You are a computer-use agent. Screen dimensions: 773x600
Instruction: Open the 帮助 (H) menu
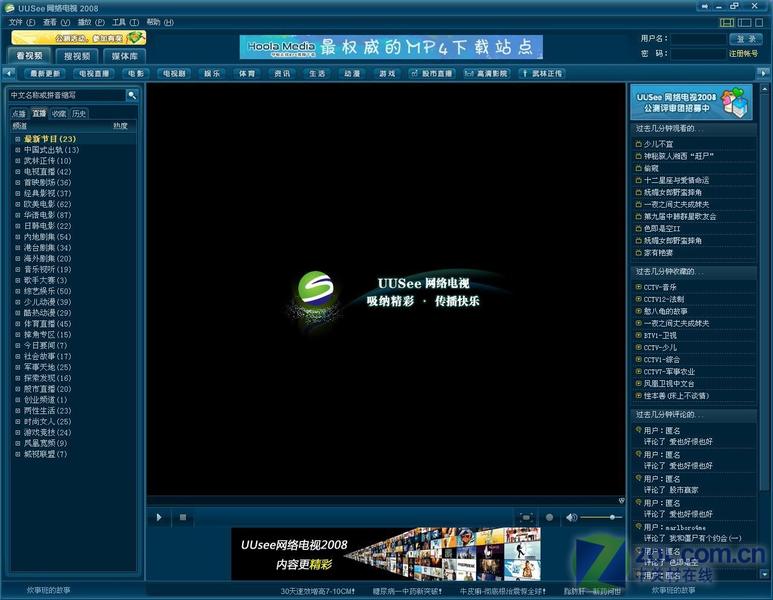[160, 22]
